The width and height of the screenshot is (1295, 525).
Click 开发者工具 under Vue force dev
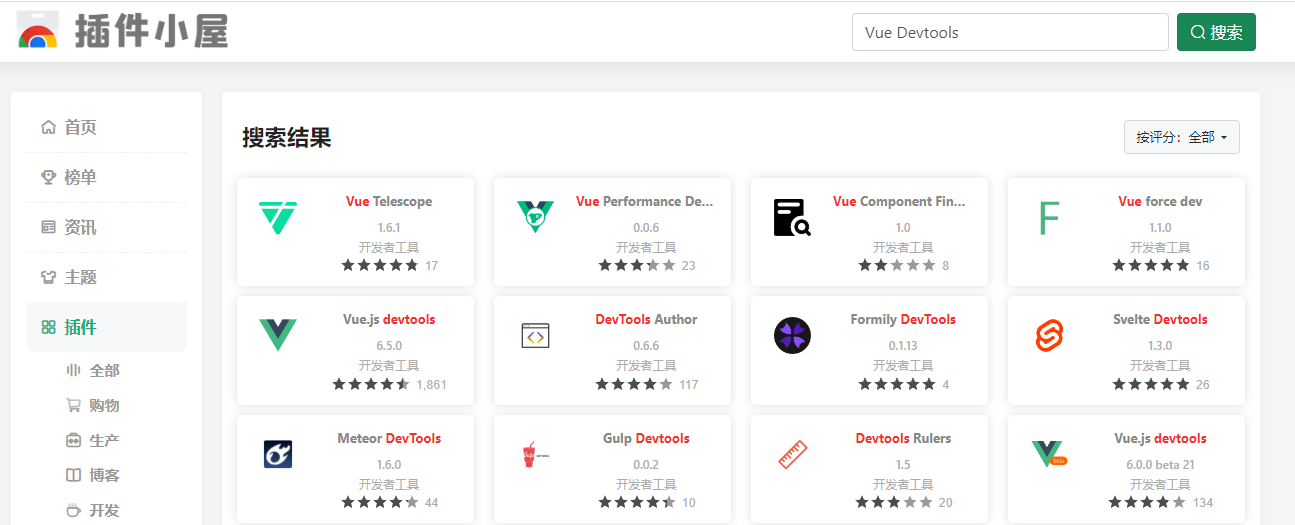point(1160,247)
